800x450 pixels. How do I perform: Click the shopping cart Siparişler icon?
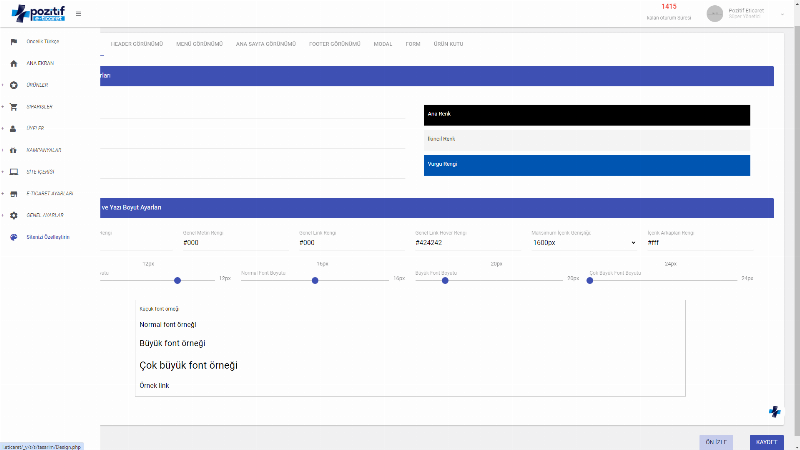pos(14,107)
